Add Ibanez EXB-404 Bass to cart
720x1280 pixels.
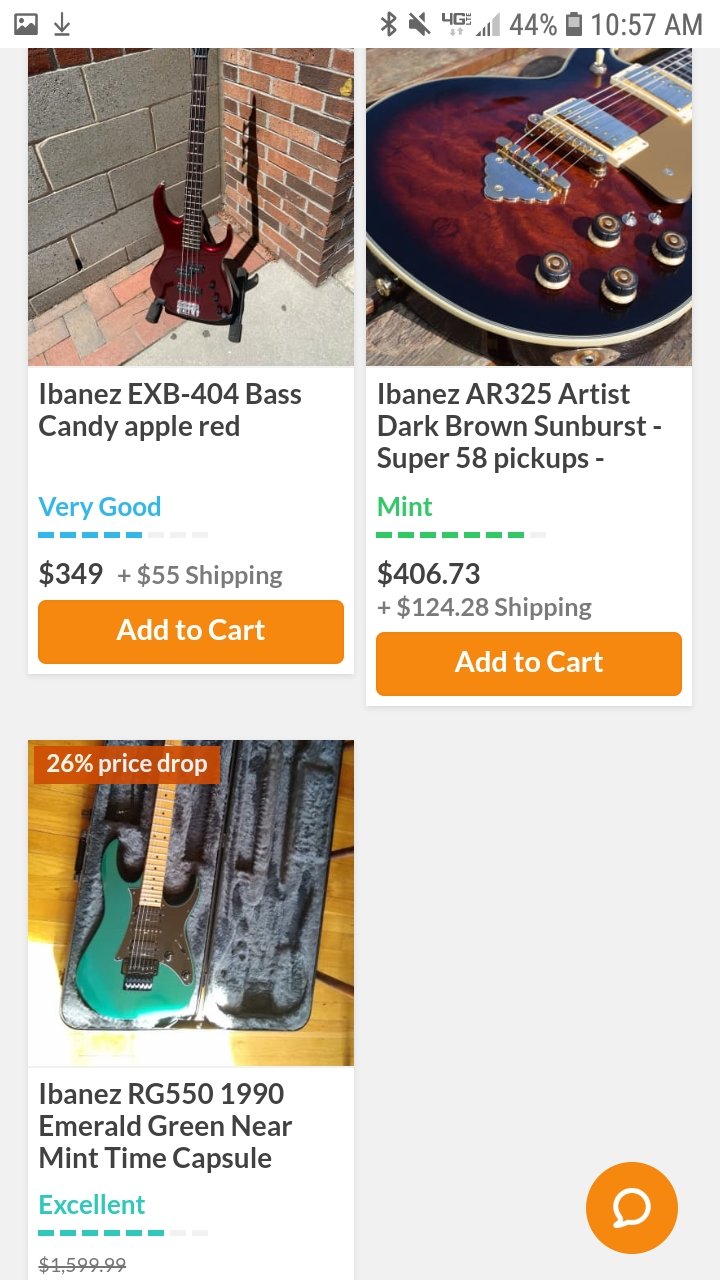coord(191,631)
